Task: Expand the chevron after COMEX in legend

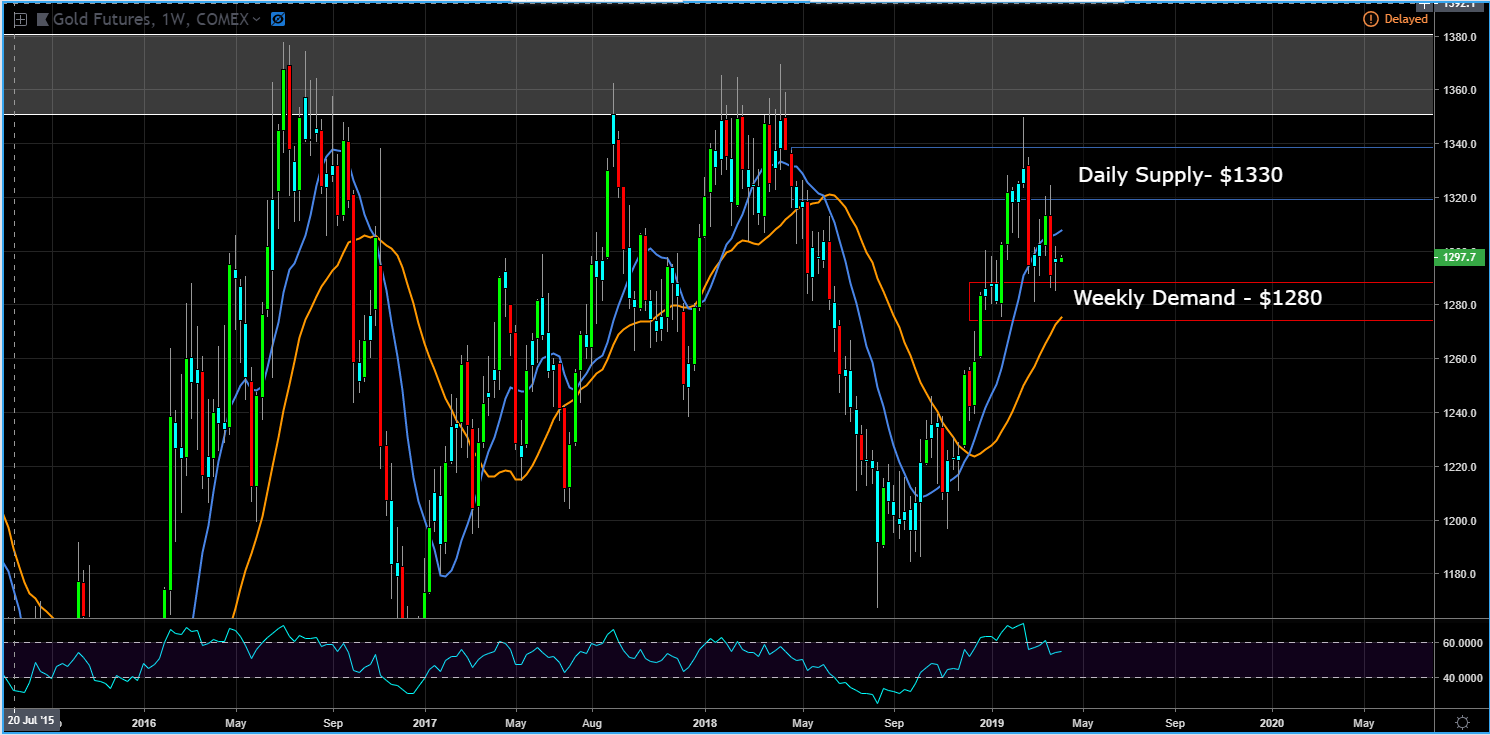Action: 258,19
